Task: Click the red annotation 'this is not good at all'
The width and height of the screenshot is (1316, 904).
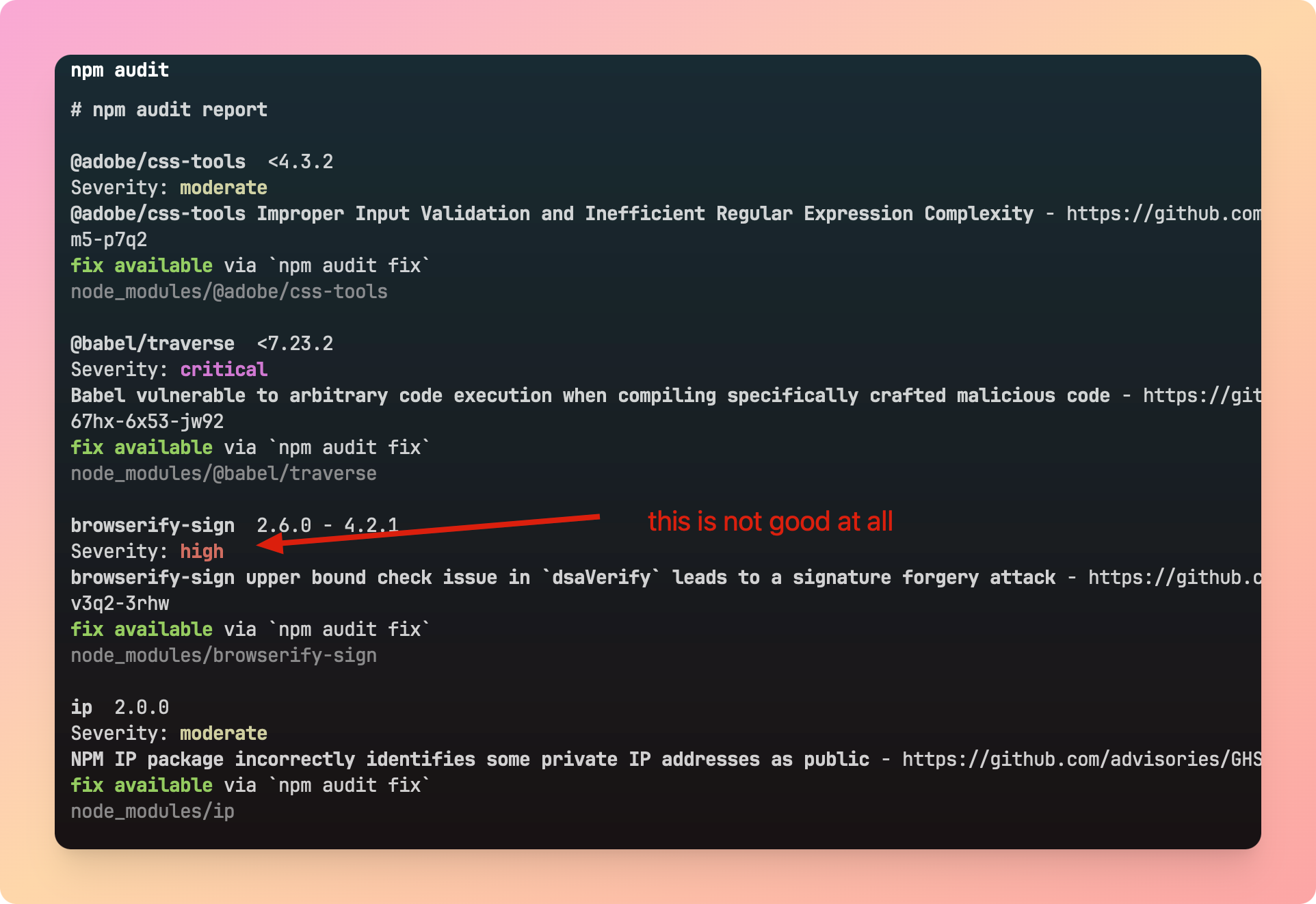Action: tap(770, 522)
